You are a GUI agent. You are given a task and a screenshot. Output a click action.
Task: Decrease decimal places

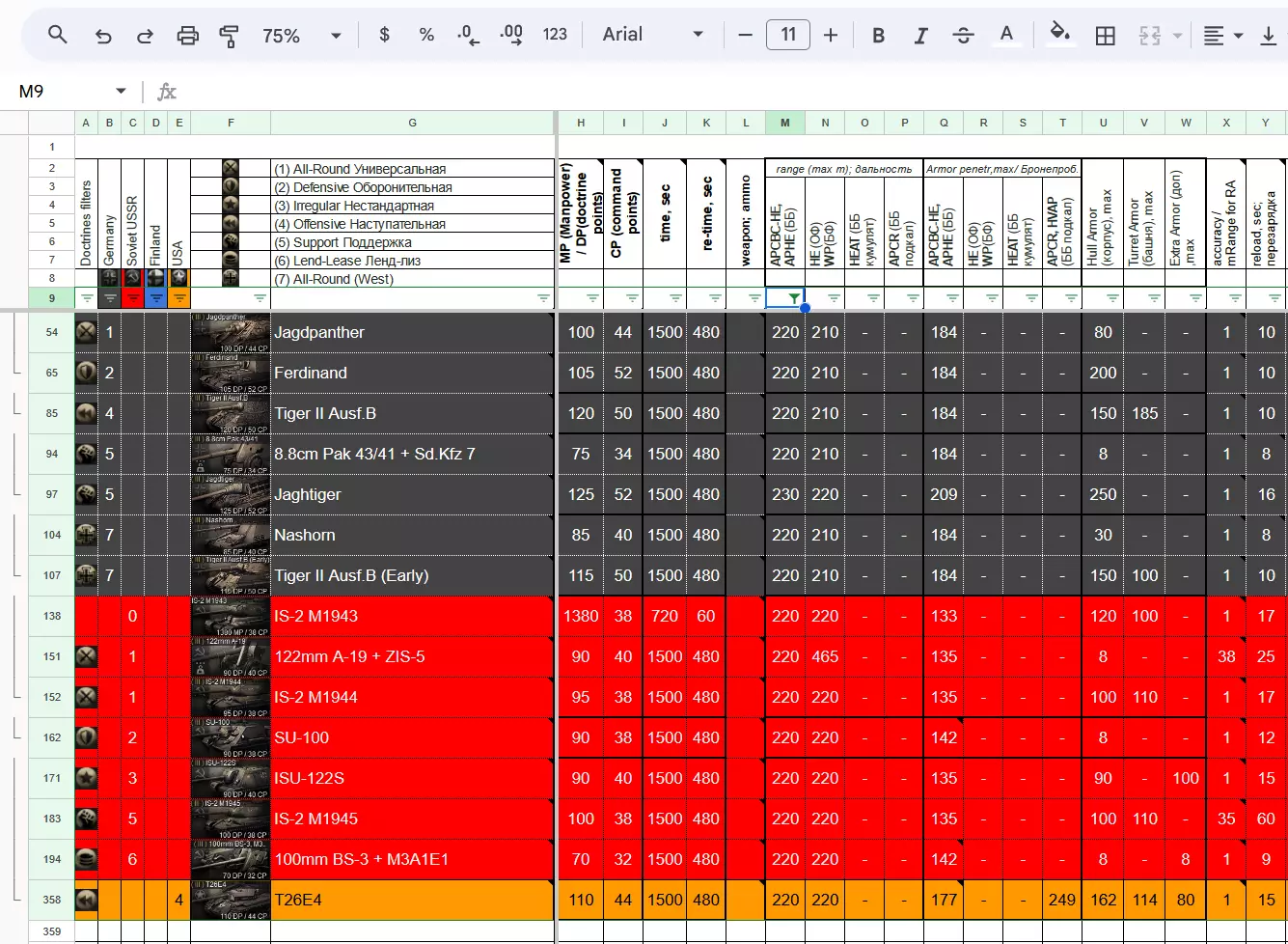[469, 36]
